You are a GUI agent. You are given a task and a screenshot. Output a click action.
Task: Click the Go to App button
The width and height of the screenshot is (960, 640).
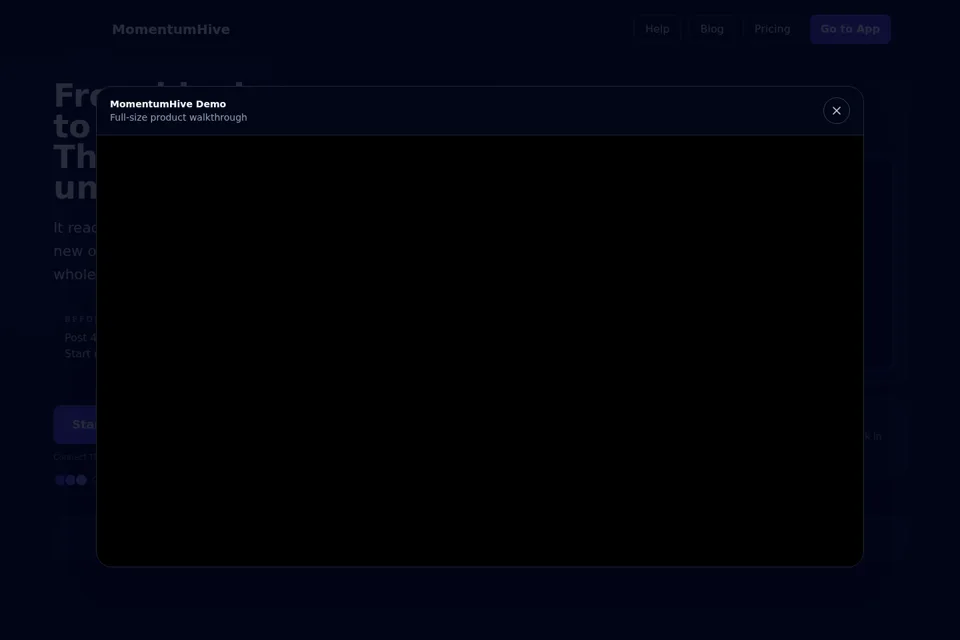(x=850, y=29)
